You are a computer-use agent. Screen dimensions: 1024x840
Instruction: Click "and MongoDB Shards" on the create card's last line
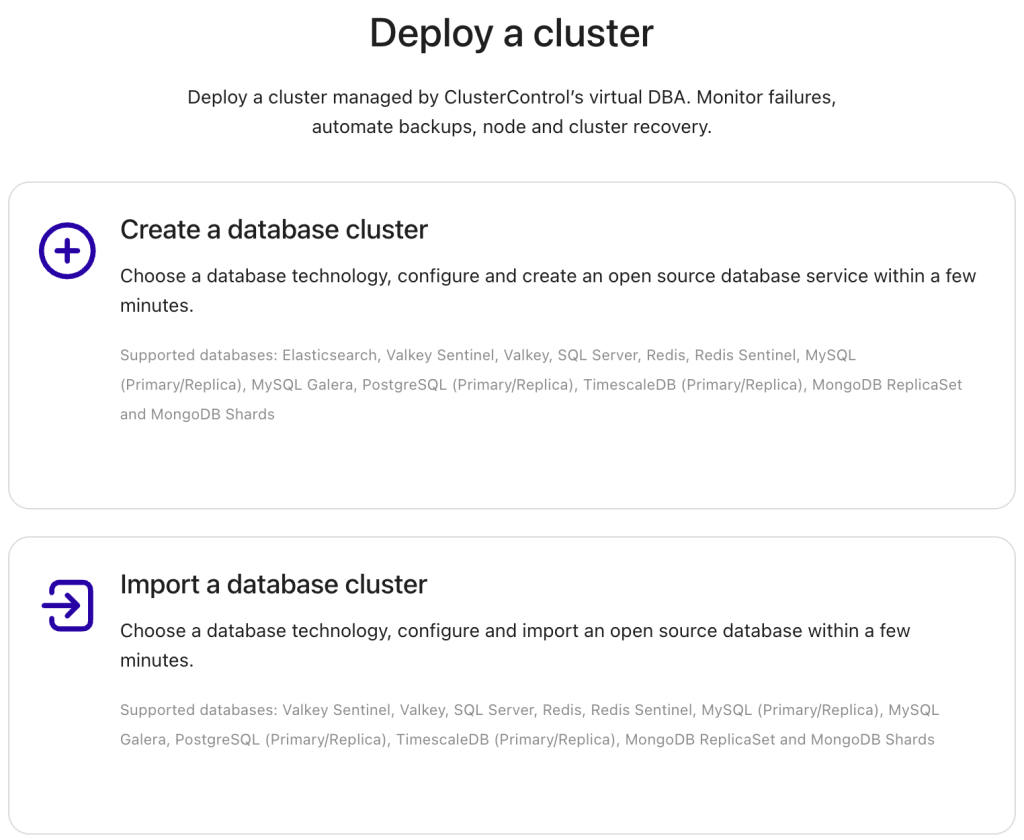[197, 414]
